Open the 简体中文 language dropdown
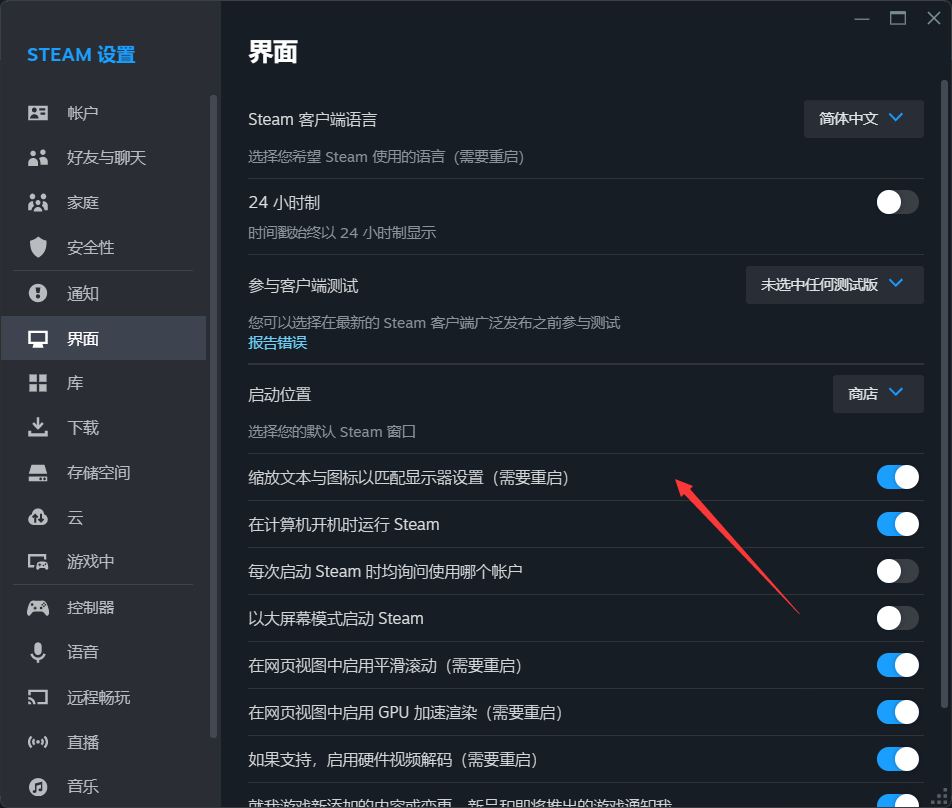Screen dimensions: 952x808 [863, 119]
